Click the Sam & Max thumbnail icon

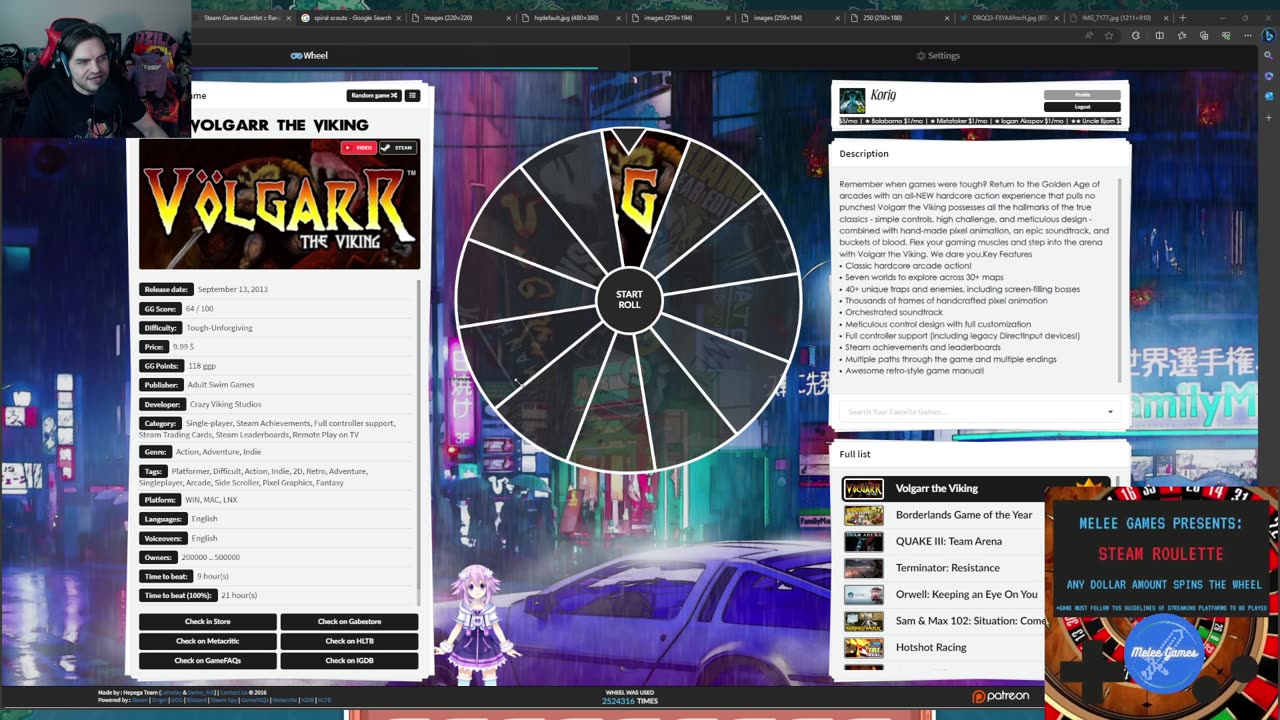click(x=864, y=621)
